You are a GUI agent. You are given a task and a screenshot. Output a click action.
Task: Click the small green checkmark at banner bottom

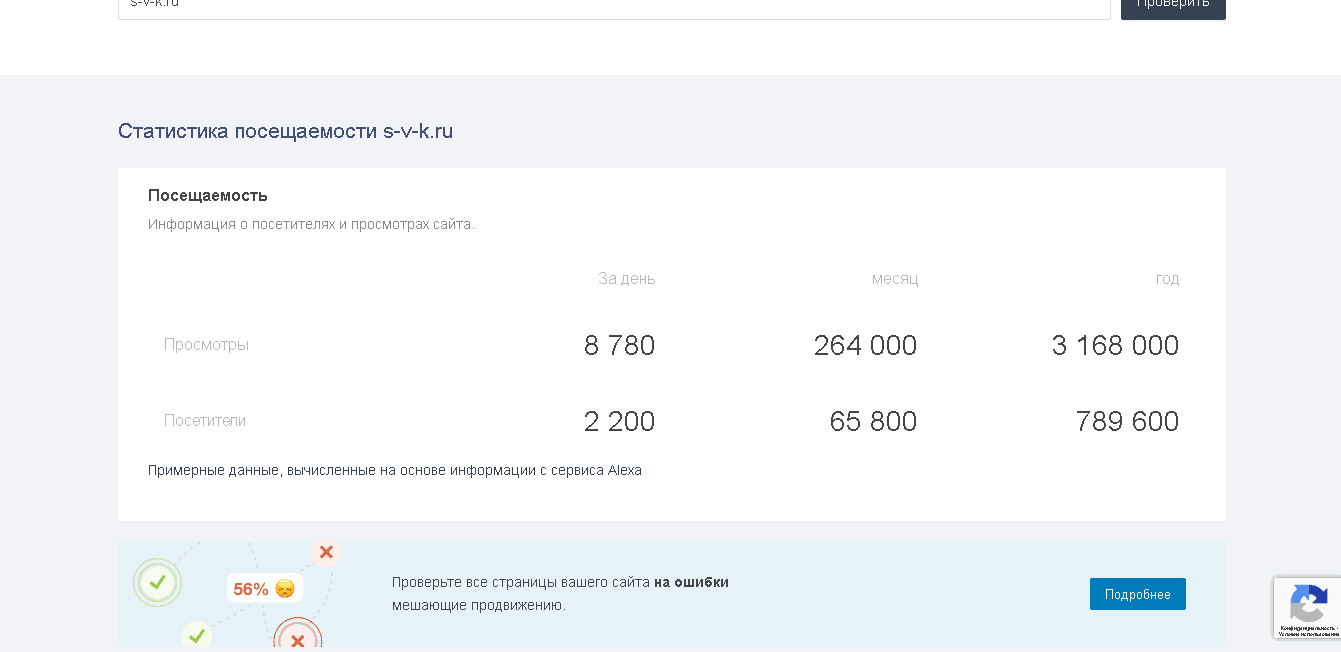tap(197, 635)
